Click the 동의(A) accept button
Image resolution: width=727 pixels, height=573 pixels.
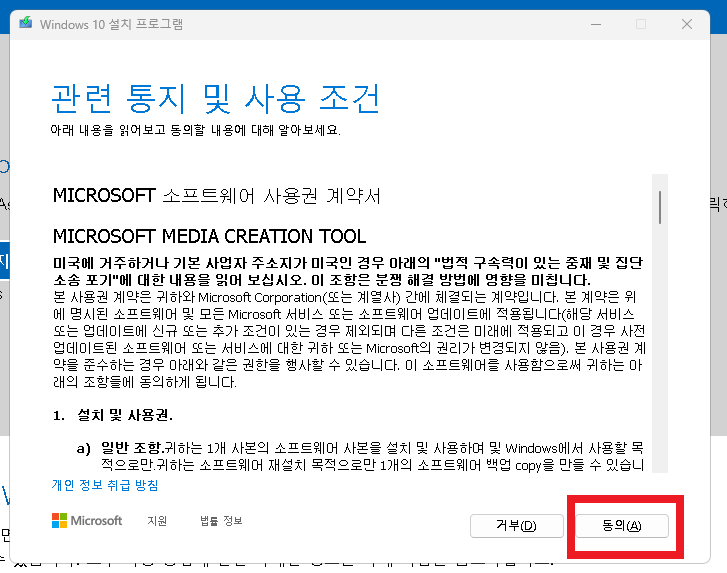[x=622, y=526]
